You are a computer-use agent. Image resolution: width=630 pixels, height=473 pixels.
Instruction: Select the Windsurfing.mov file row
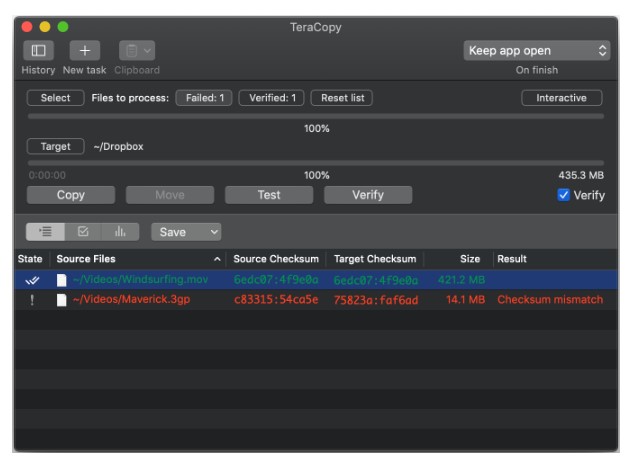(316, 280)
